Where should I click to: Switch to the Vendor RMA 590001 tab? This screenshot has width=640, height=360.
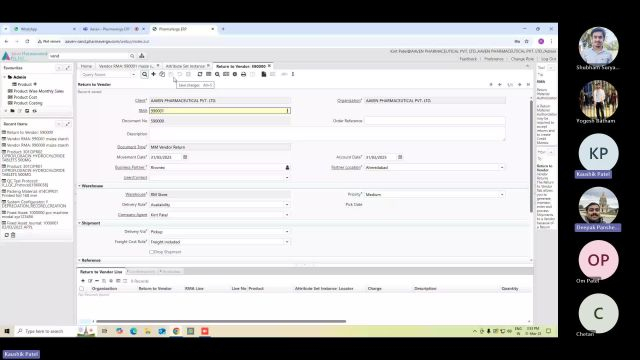(x=127, y=66)
